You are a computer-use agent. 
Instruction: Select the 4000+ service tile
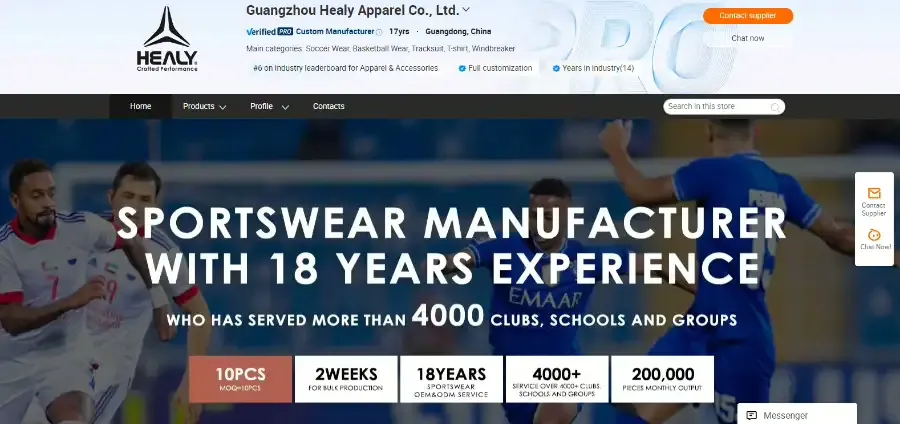(557, 379)
